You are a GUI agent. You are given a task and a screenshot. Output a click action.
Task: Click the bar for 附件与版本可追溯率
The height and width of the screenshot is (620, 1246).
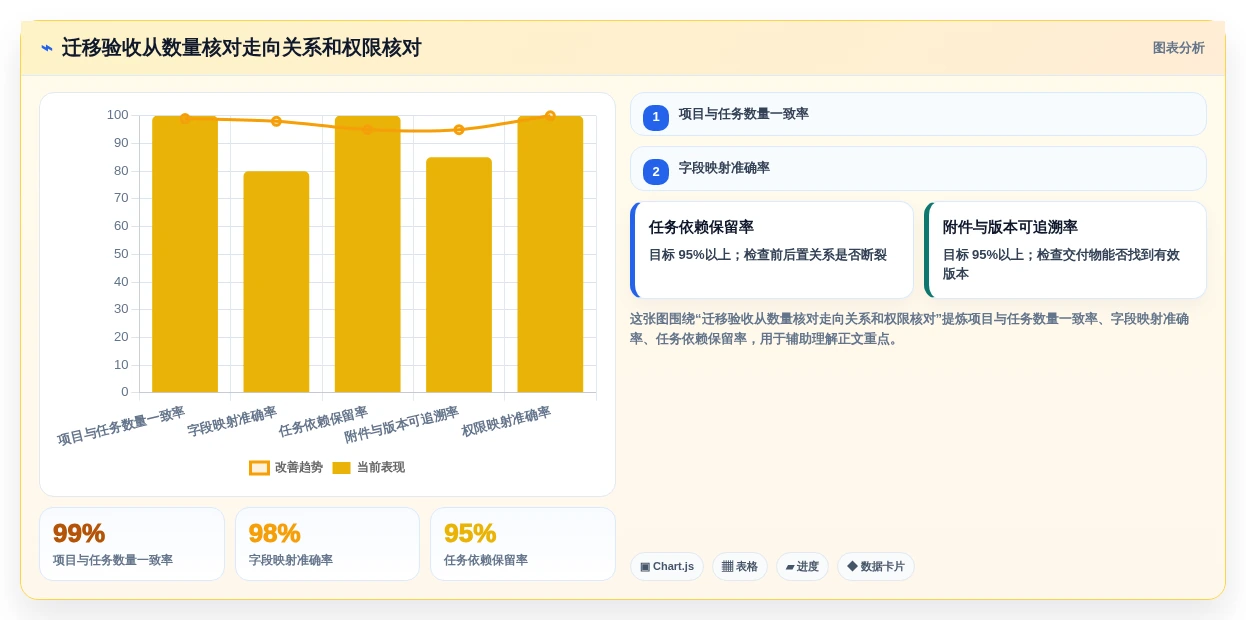(x=459, y=275)
